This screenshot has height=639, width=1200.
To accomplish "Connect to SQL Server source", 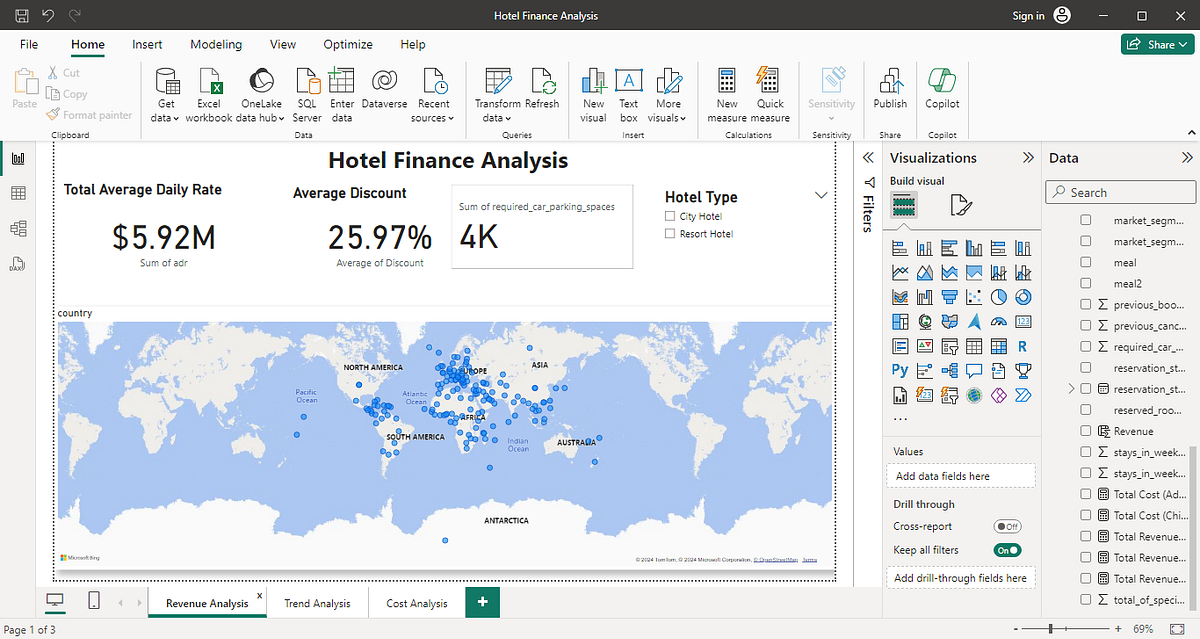I will click(x=307, y=95).
